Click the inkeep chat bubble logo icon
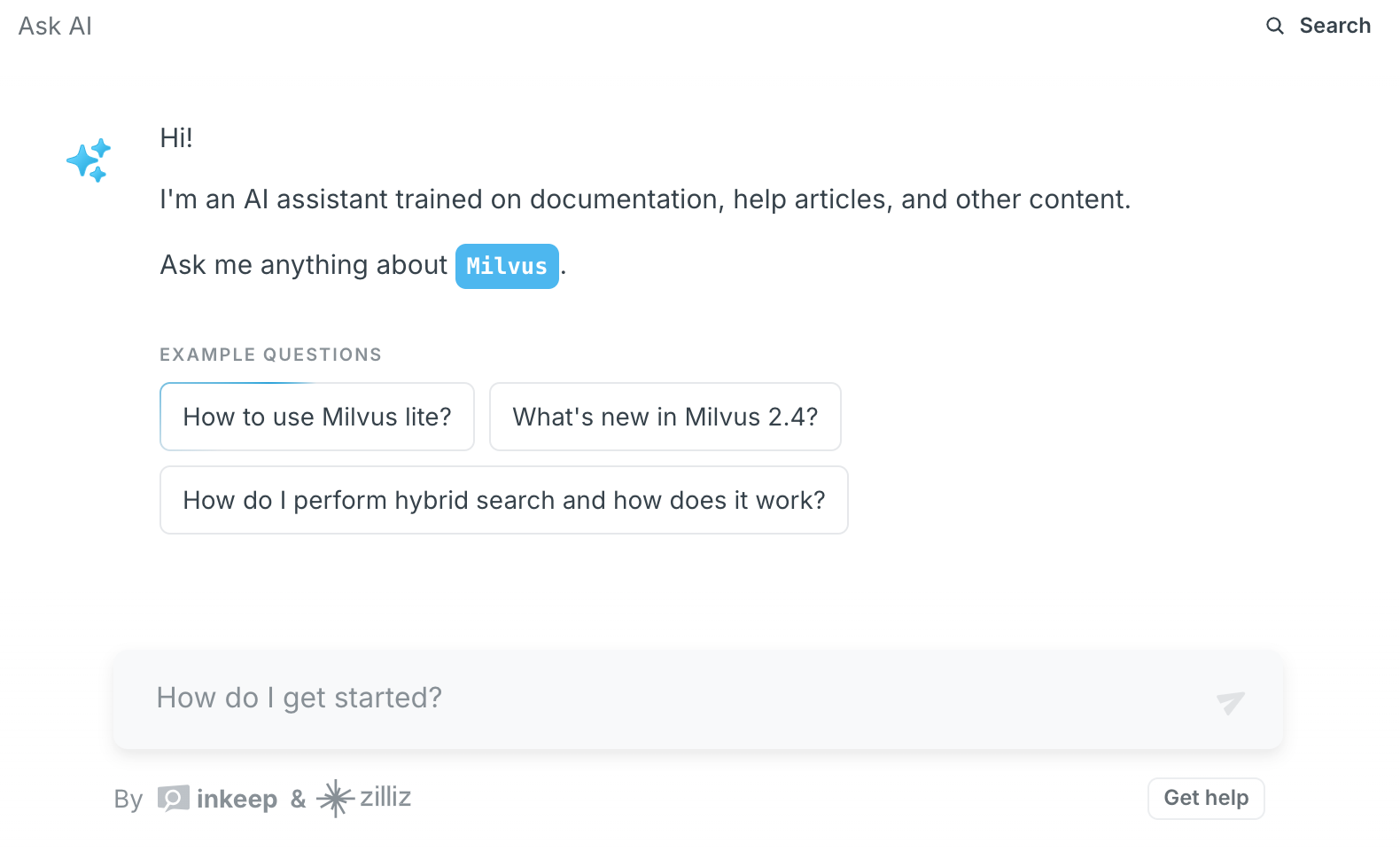 [173, 799]
